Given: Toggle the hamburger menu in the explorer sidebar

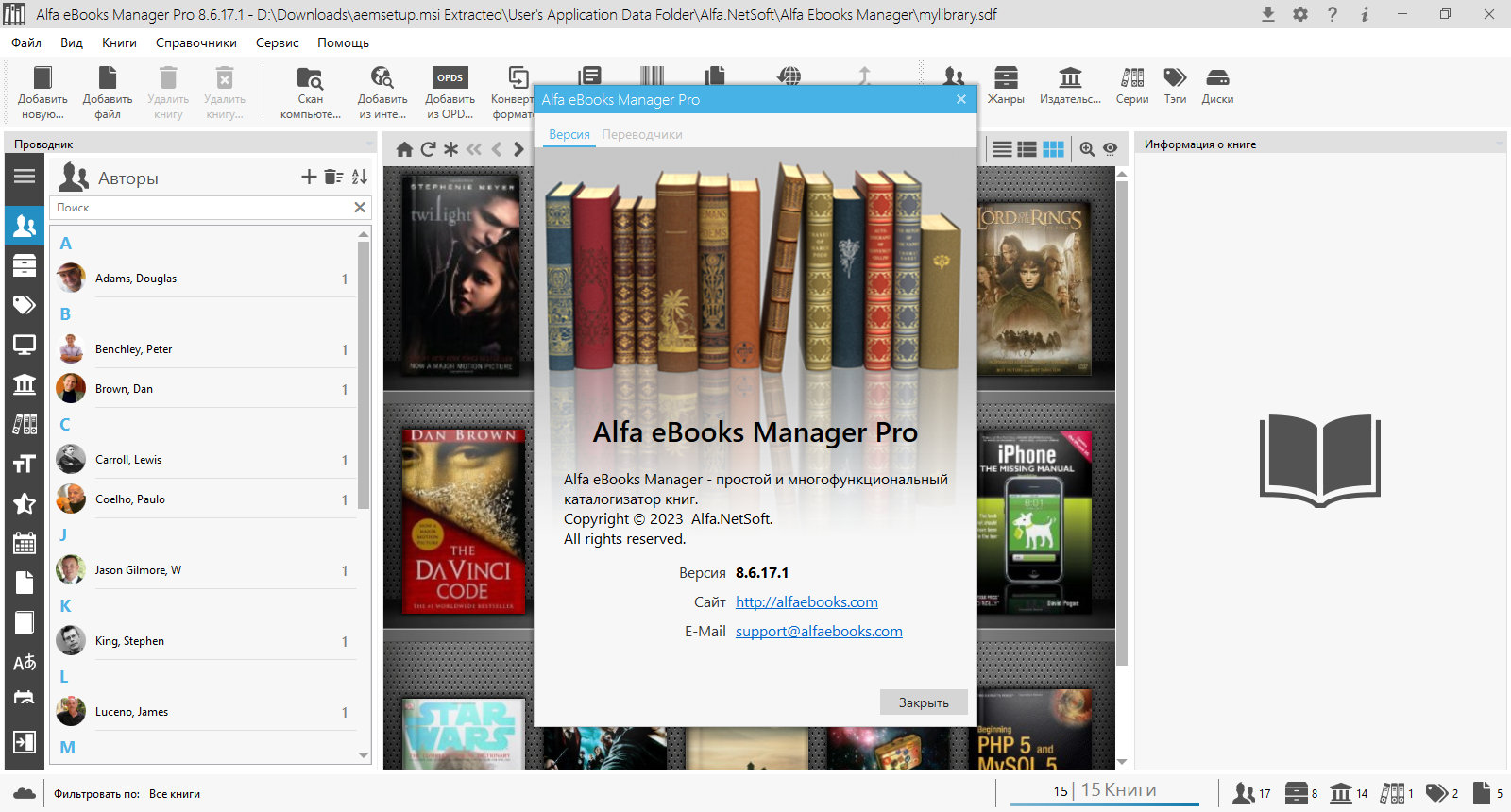Looking at the screenshot, I should point(25,177).
